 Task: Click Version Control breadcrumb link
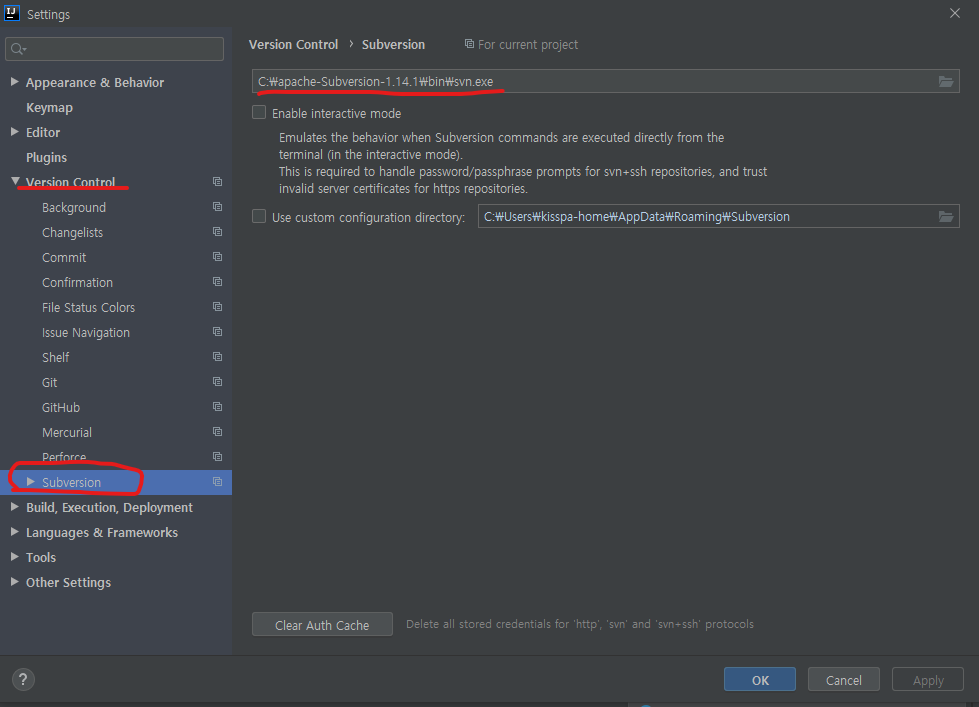click(293, 44)
